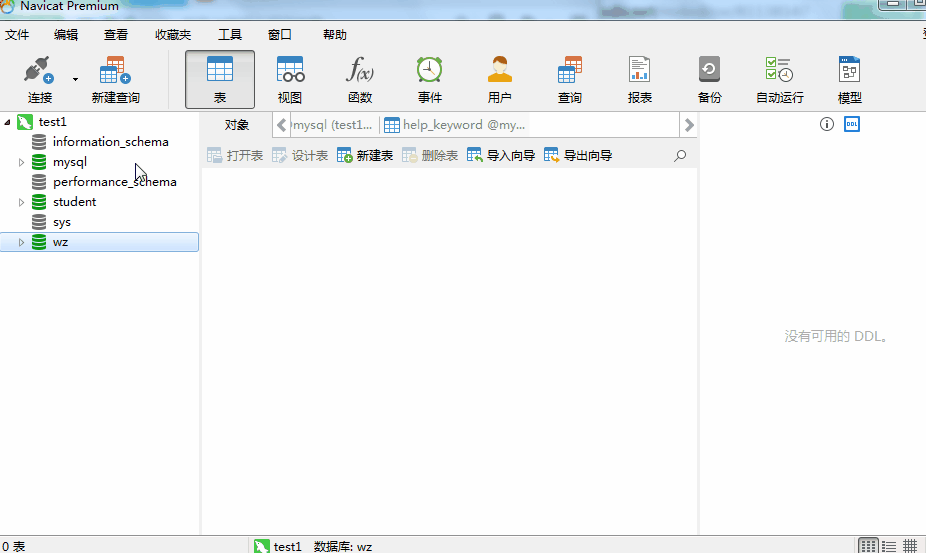Open the Tools (工具) menu
The width and height of the screenshot is (926, 553).
click(x=230, y=35)
